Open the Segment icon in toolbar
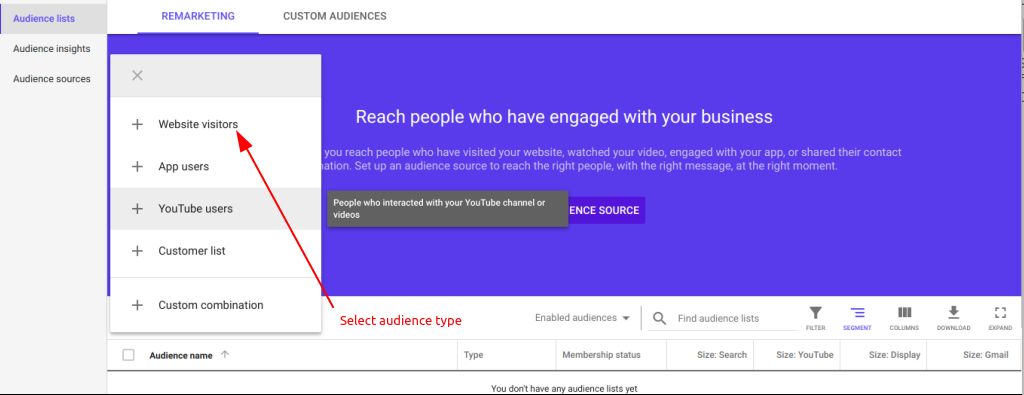This screenshot has height=395, width=1024. 857,312
